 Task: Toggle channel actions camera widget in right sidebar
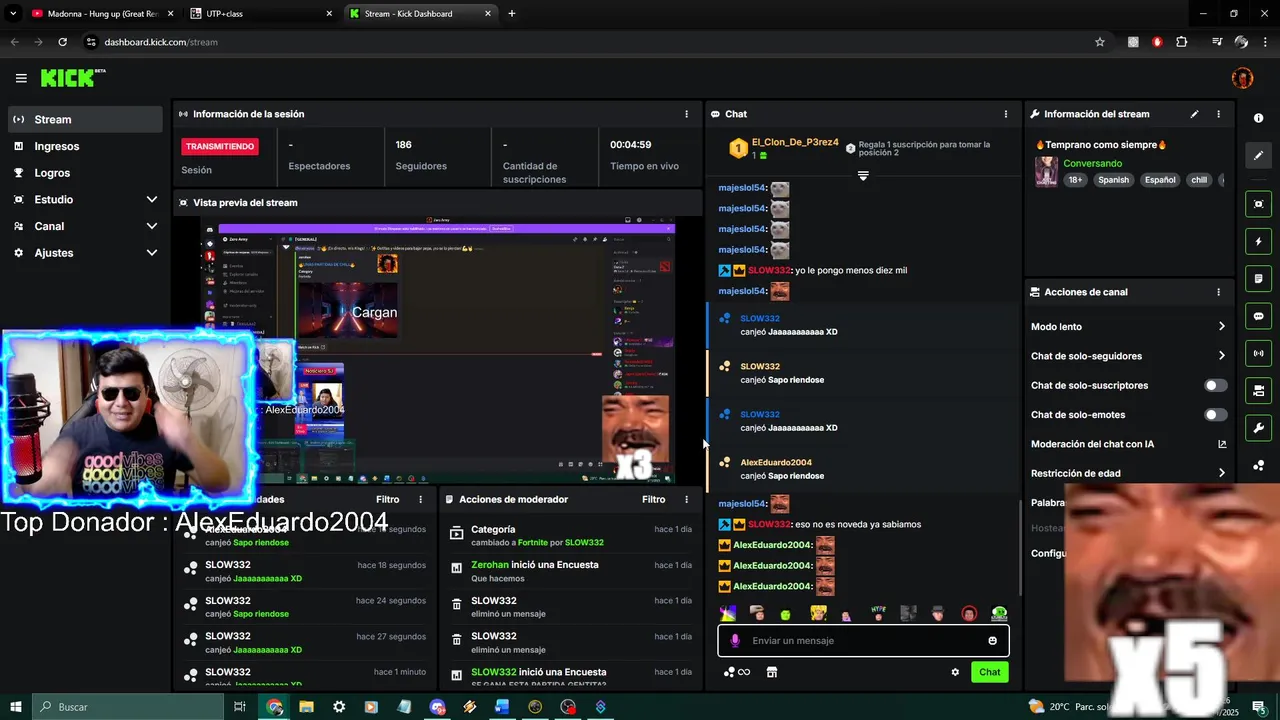coord(1258,390)
